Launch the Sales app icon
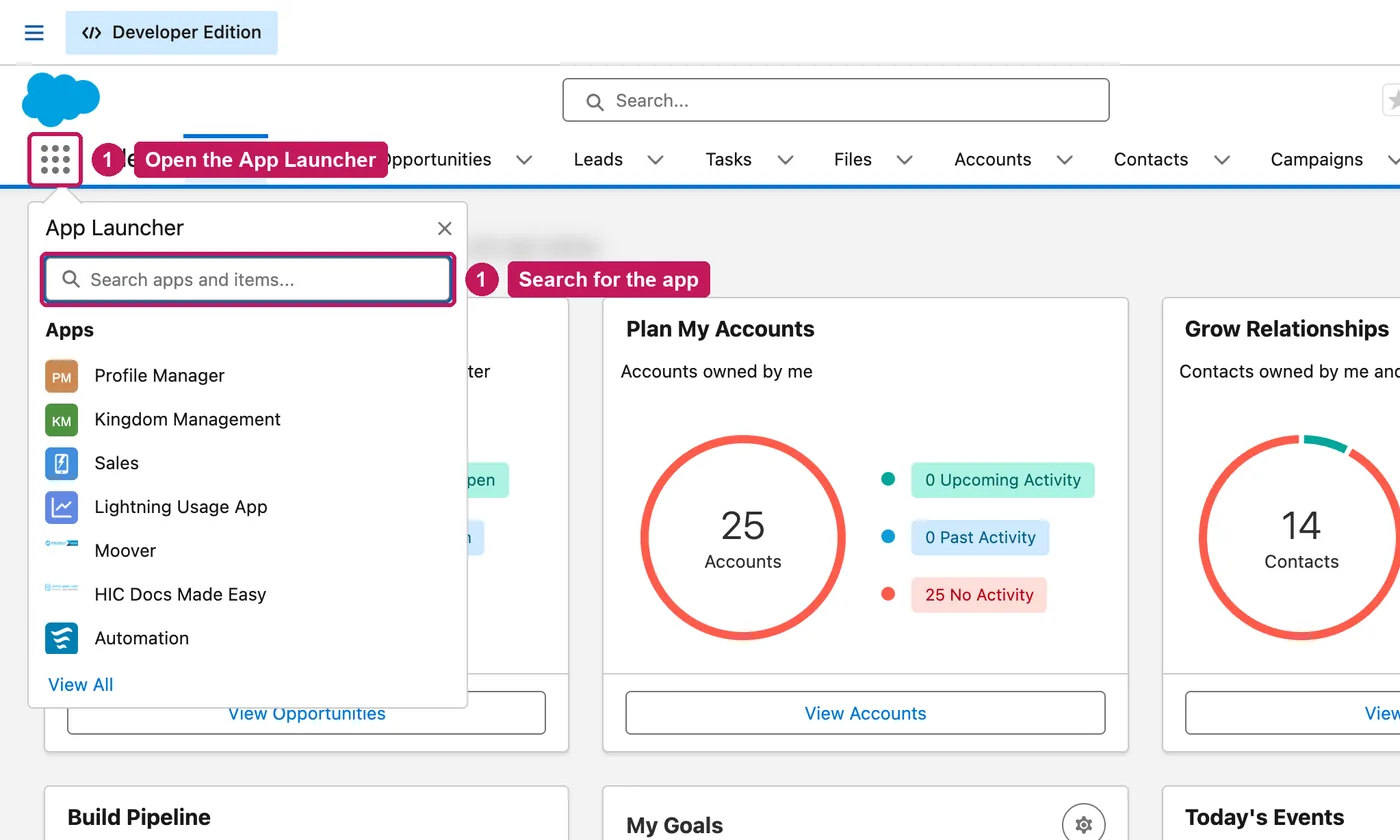The height and width of the screenshot is (840, 1400). click(62, 464)
